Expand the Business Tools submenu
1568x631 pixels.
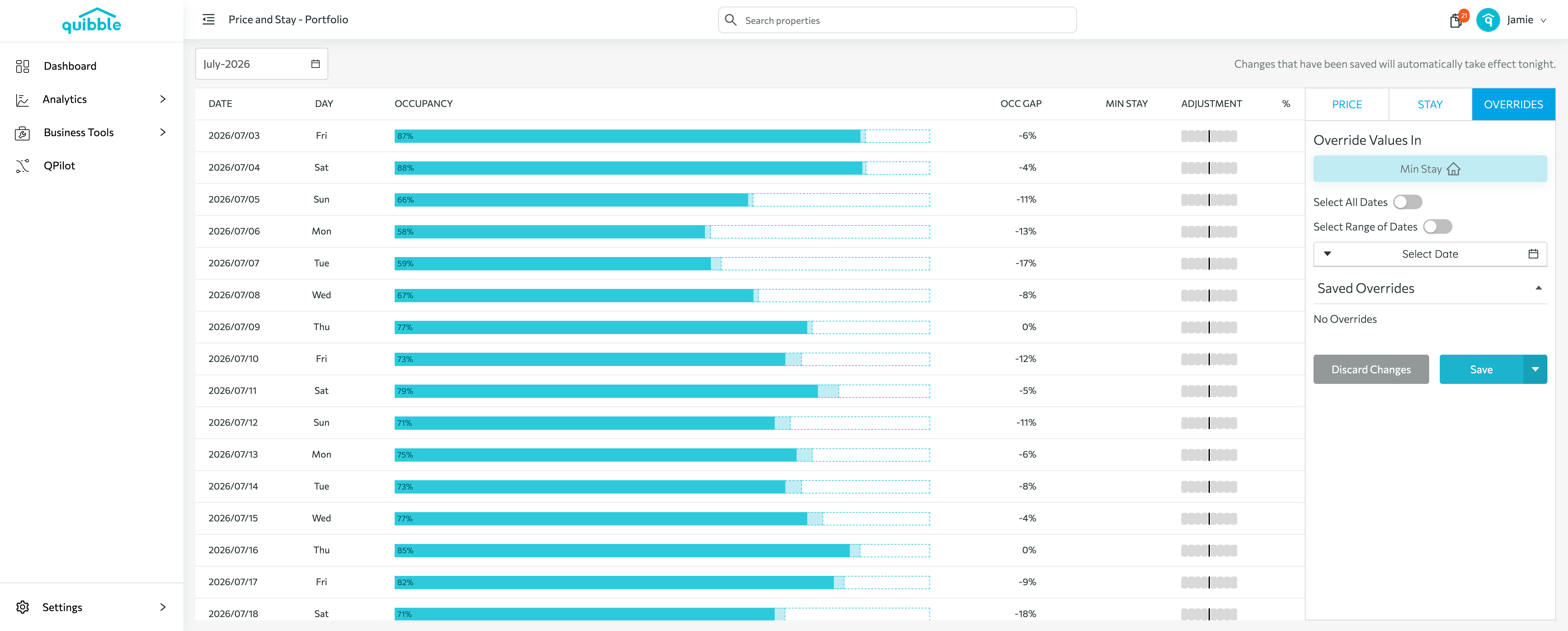(x=162, y=132)
